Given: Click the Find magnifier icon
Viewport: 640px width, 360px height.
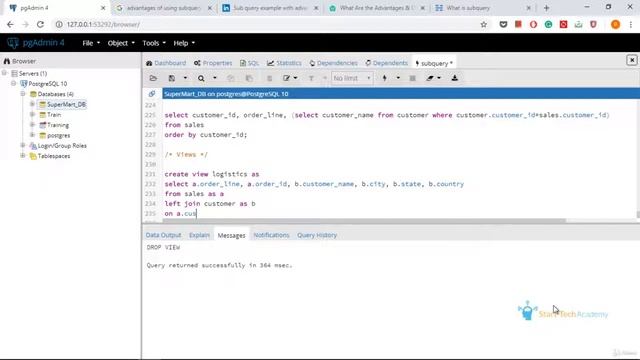Looking at the screenshot, I should tap(201, 78).
